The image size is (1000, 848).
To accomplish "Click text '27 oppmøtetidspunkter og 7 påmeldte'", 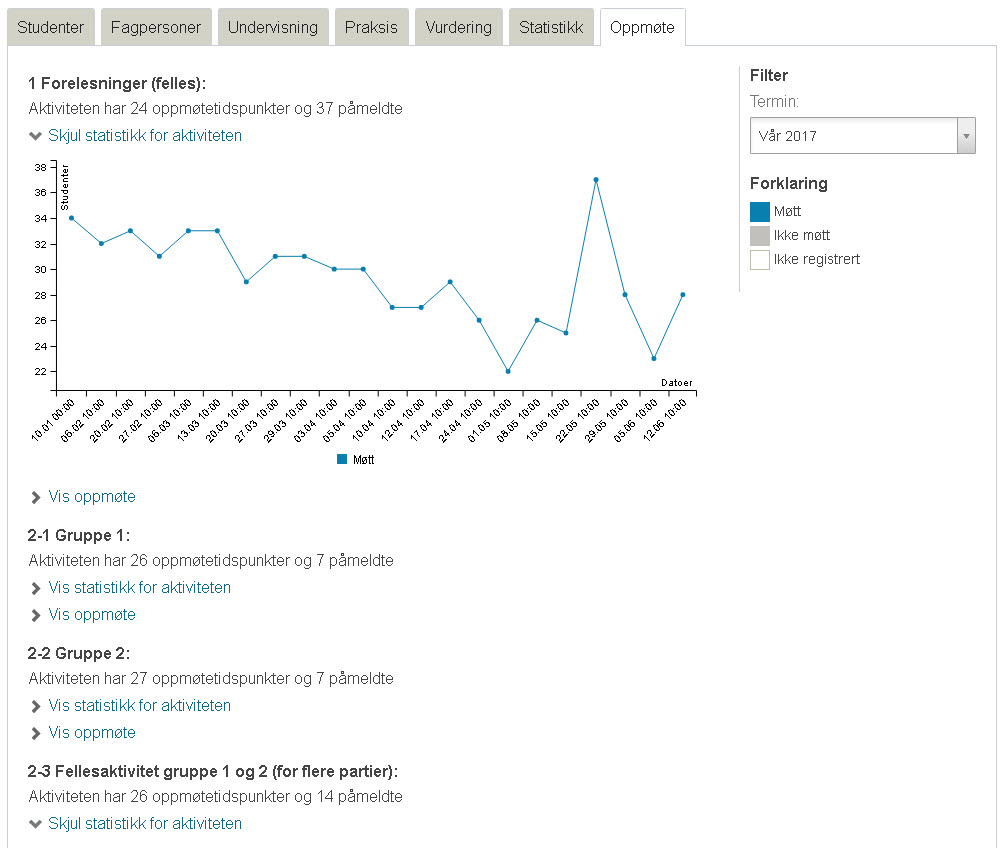I will 262,679.
